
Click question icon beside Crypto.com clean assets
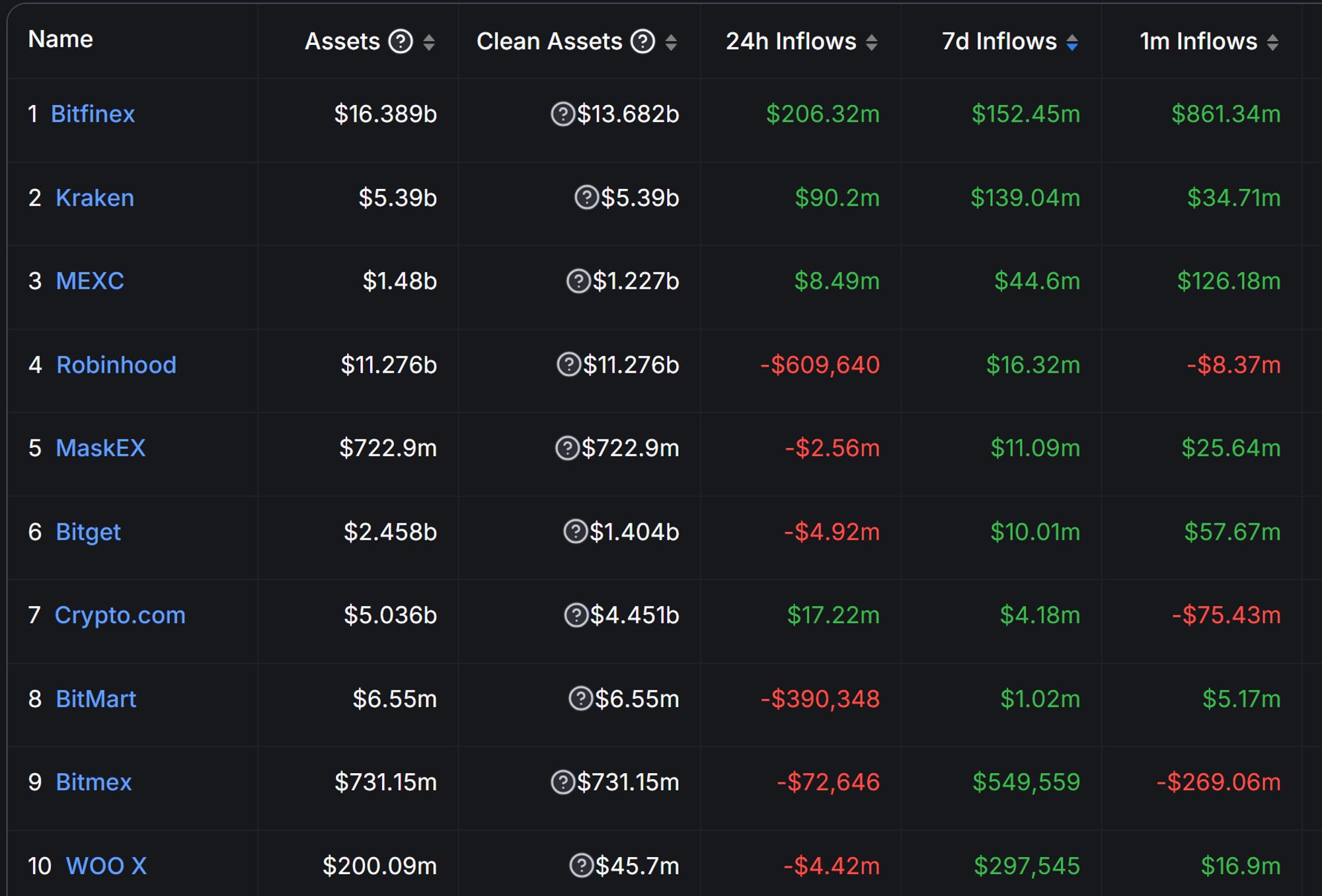pos(576,615)
